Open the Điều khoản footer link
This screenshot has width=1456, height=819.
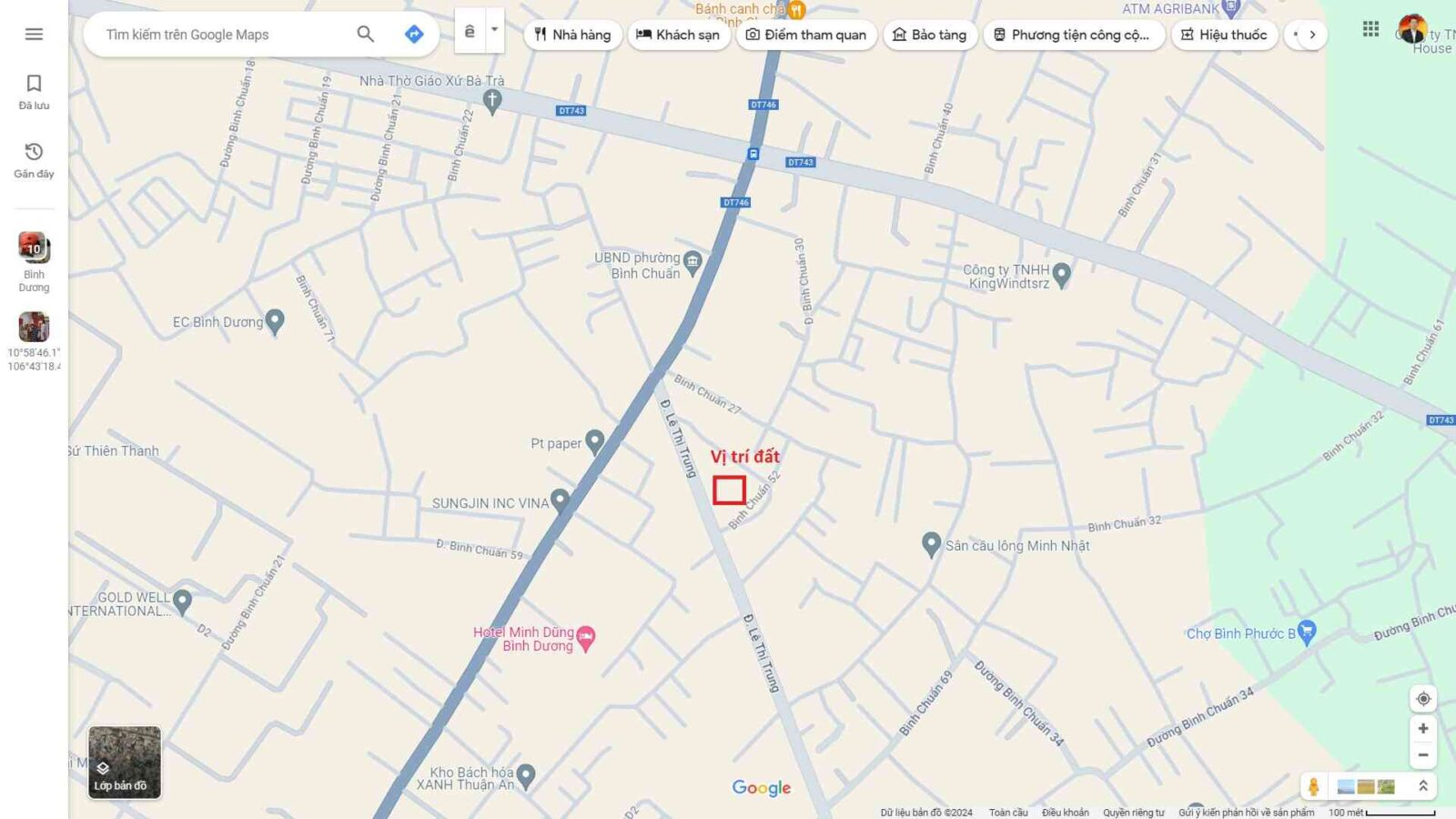(x=1065, y=813)
